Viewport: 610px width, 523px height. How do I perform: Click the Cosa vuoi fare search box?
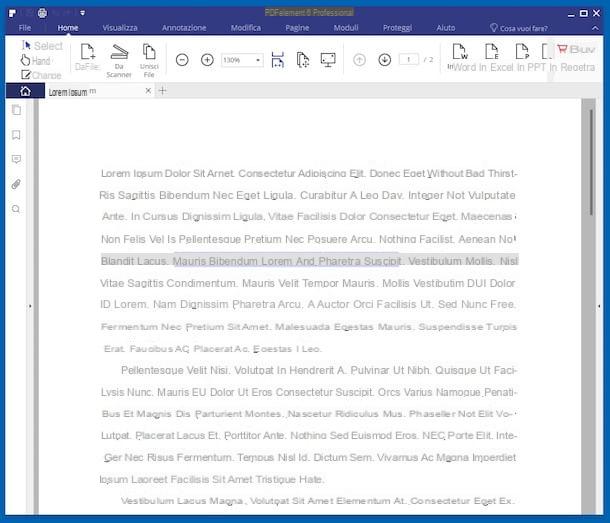(519, 28)
